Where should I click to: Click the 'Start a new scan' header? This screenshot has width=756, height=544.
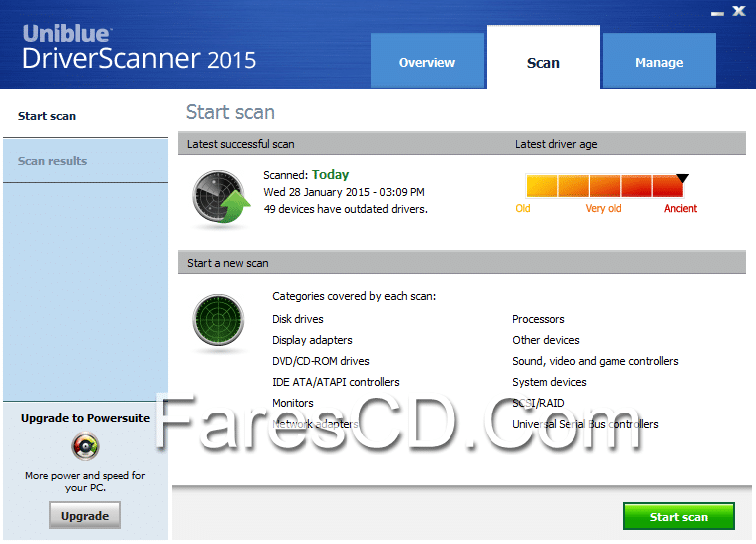[228, 263]
